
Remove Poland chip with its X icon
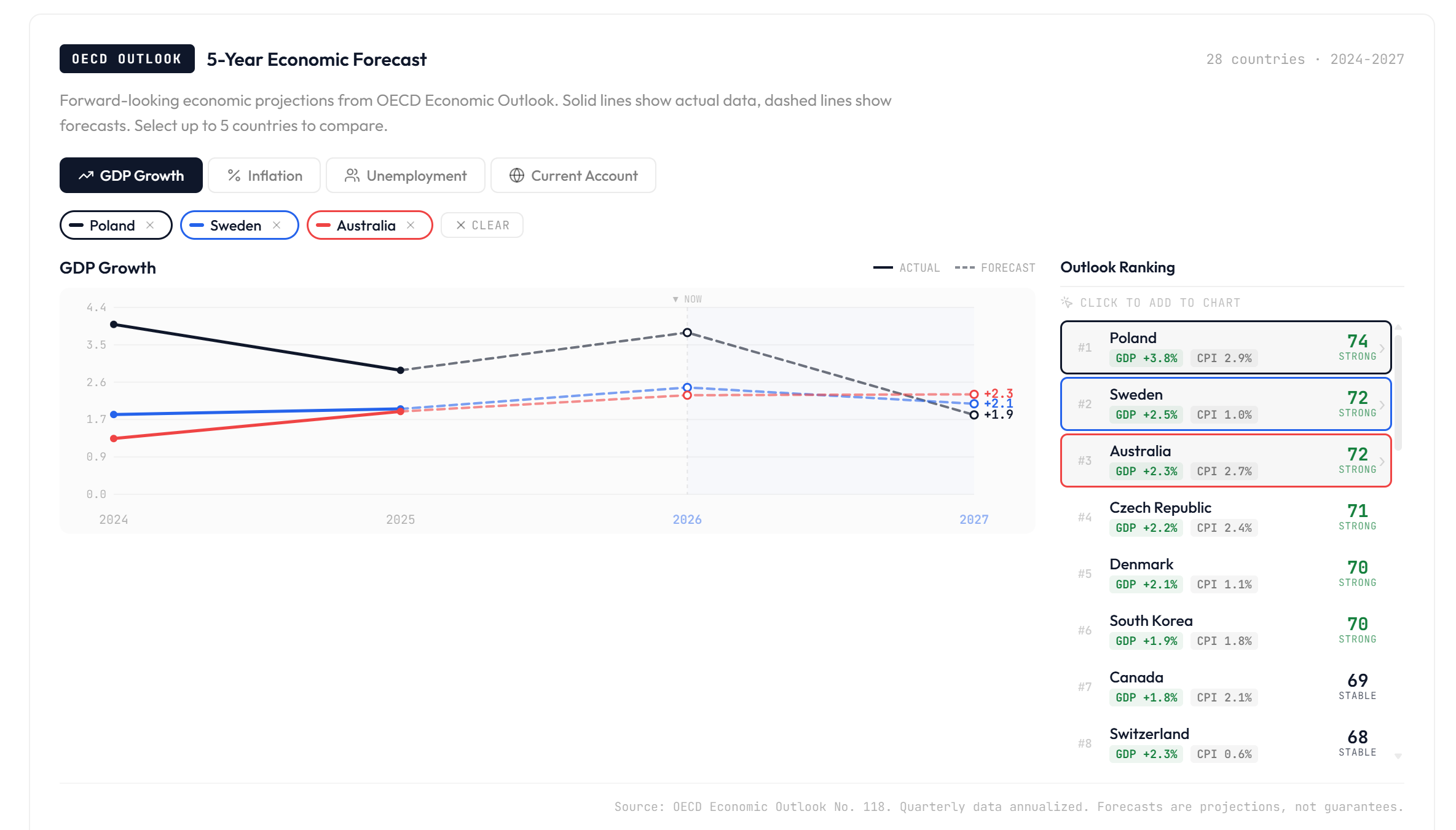pyautogui.click(x=150, y=225)
